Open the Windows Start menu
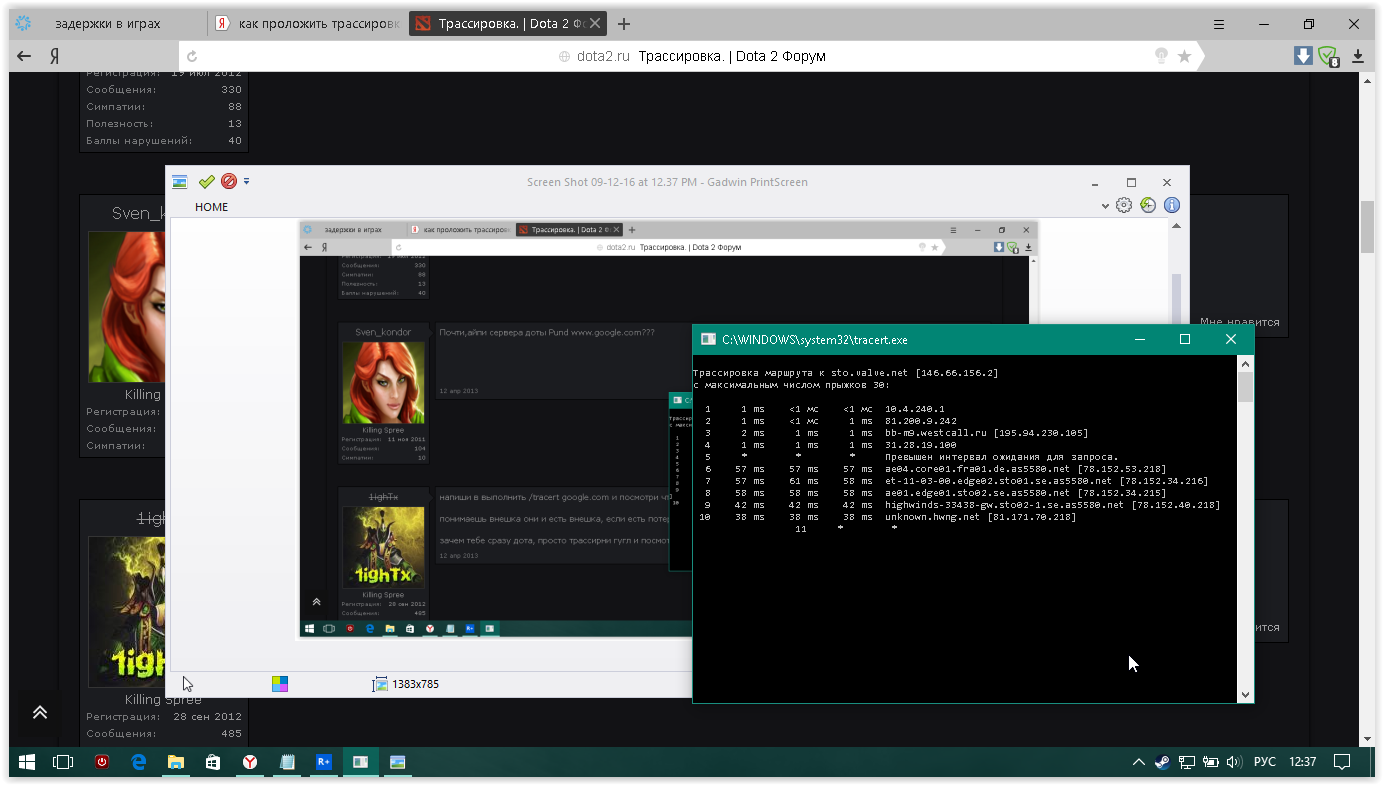The height and width of the screenshot is (785, 1383). pyautogui.click(x=27, y=762)
